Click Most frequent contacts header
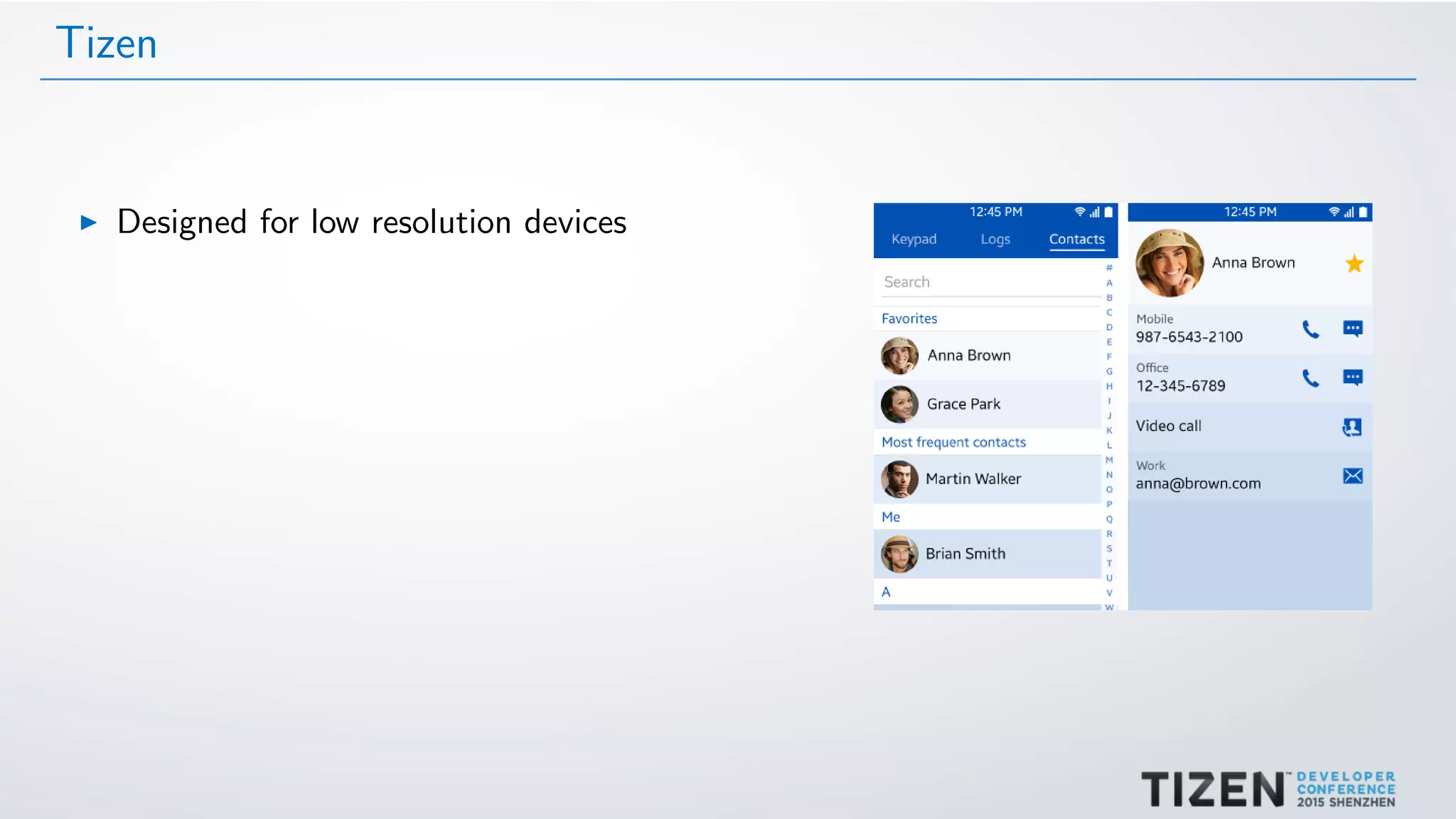Image resolution: width=1456 pixels, height=819 pixels. (953, 442)
